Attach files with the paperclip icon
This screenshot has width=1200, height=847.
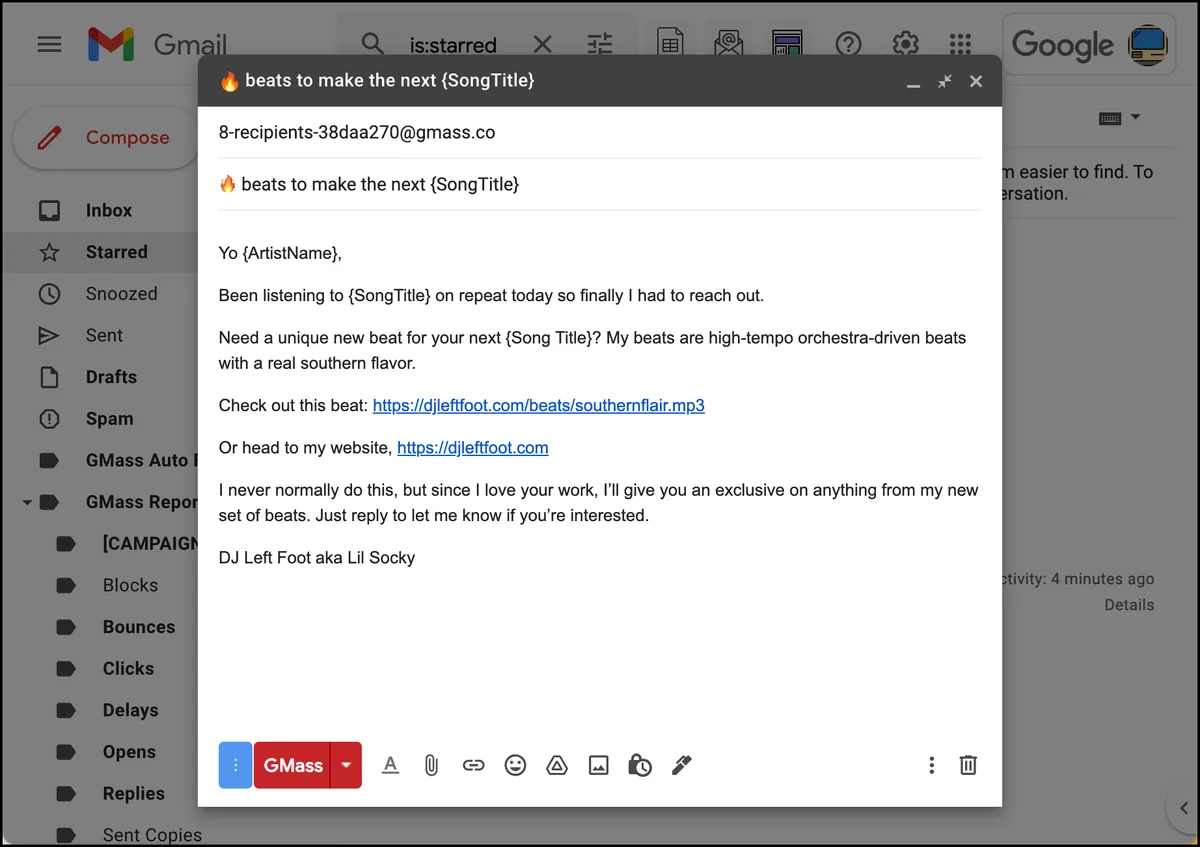pyautogui.click(x=431, y=765)
